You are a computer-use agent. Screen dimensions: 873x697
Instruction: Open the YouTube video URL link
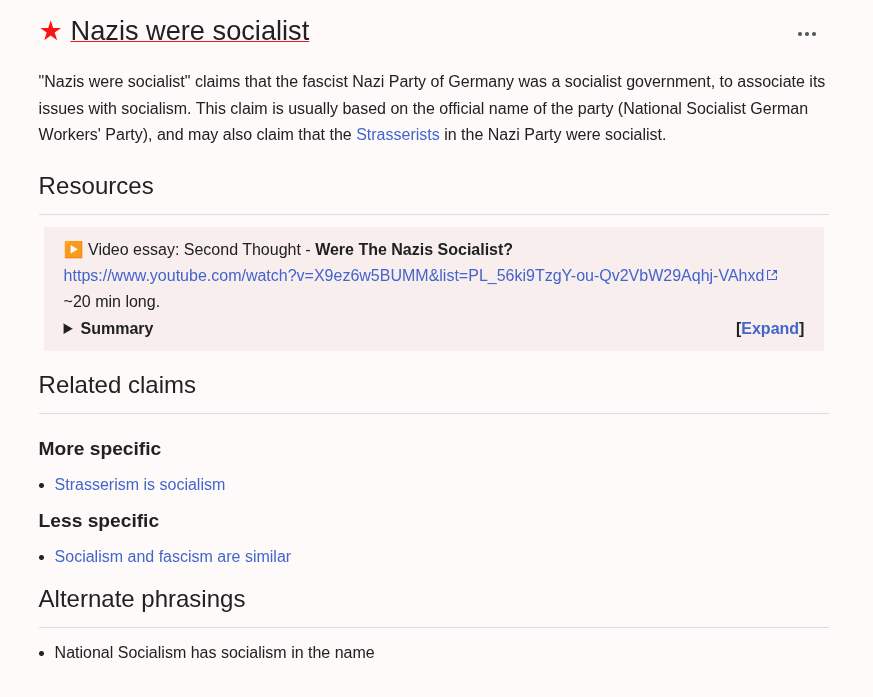[x=413, y=275]
